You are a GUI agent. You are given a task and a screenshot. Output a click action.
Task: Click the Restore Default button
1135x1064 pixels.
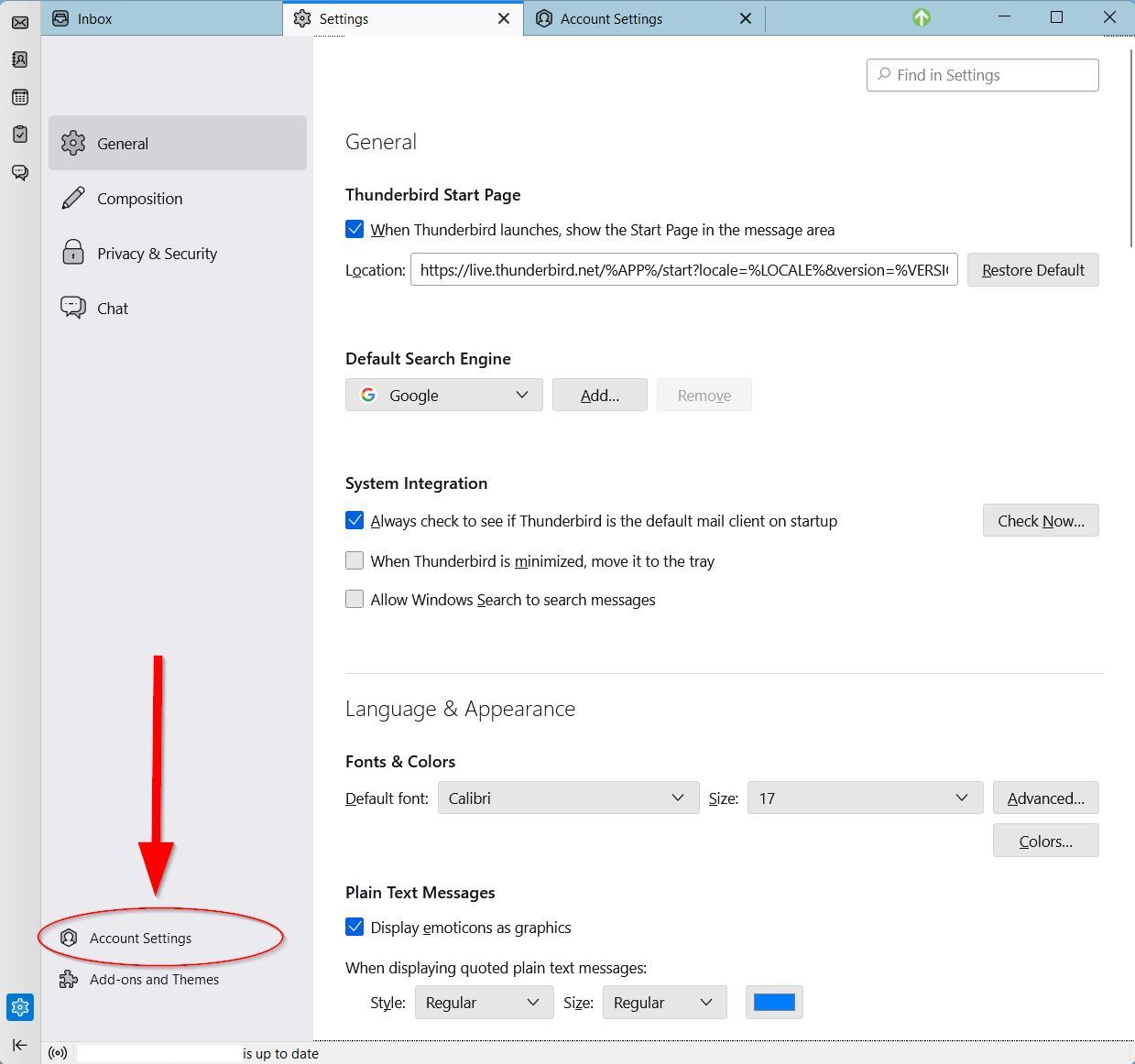(x=1033, y=270)
